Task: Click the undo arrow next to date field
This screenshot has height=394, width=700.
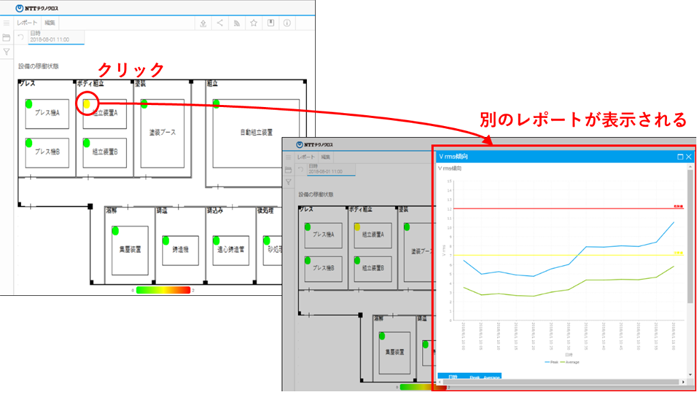Action: click(x=21, y=37)
